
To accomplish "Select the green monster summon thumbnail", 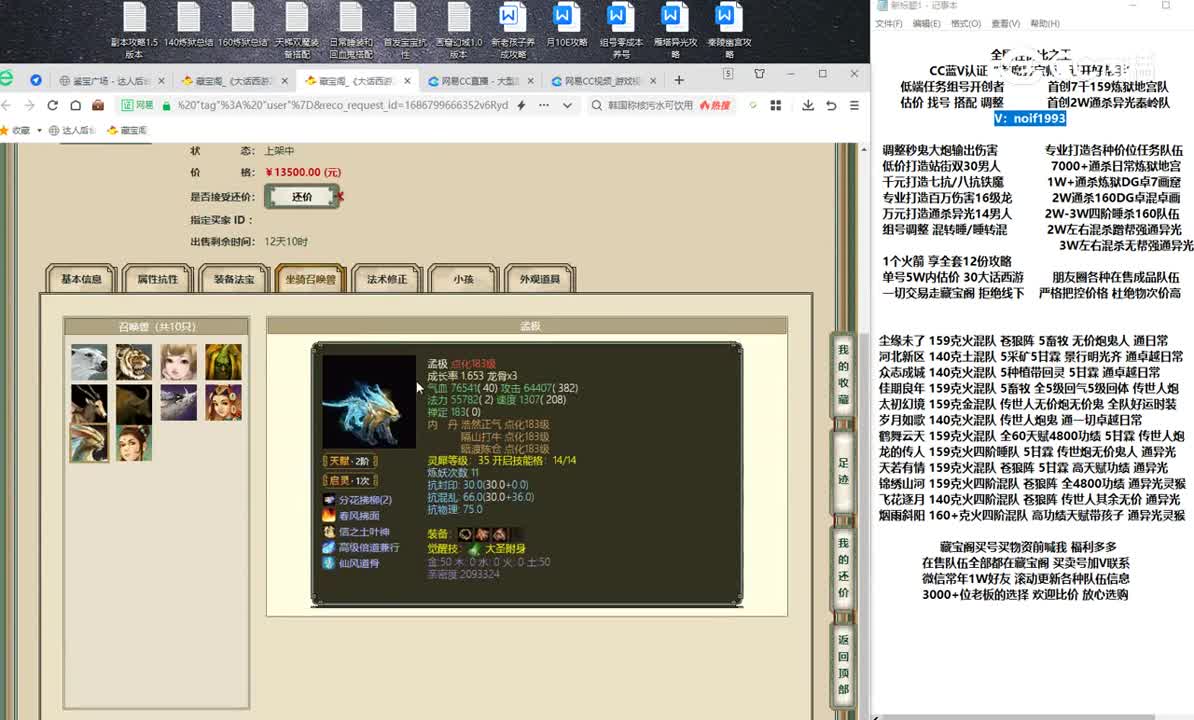I will pos(223,362).
